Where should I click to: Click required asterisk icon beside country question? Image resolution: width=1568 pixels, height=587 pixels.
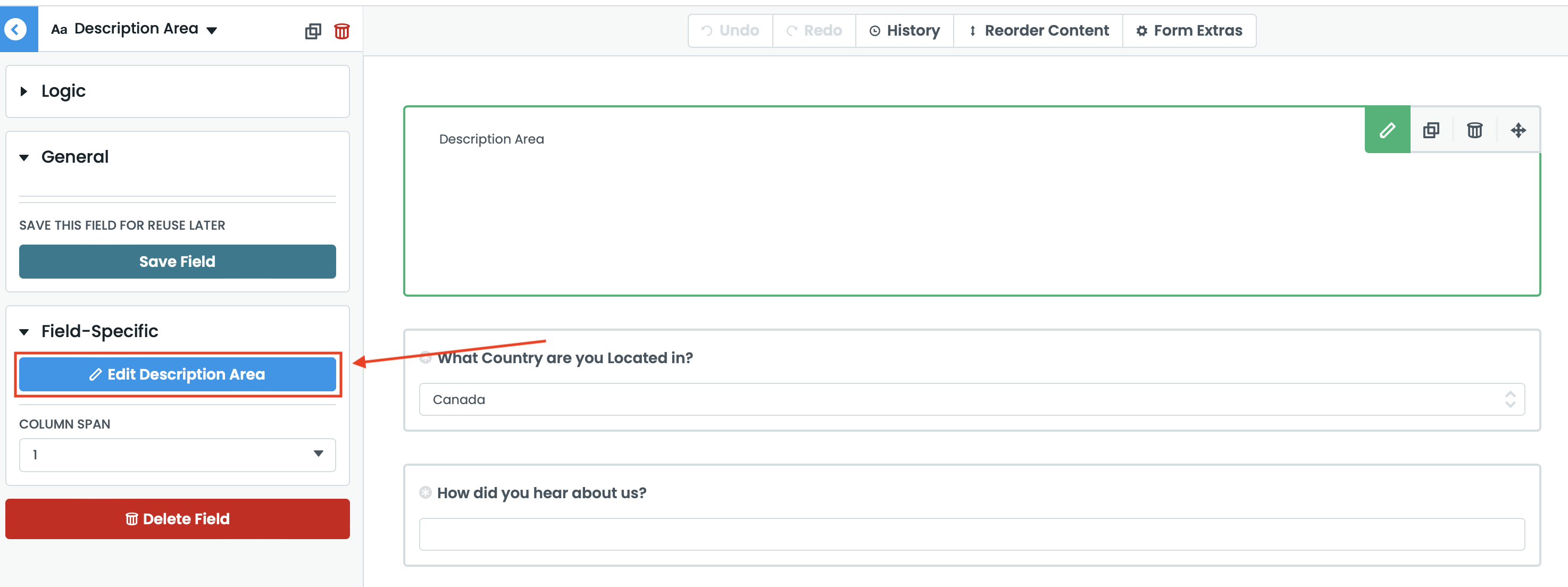pos(426,358)
